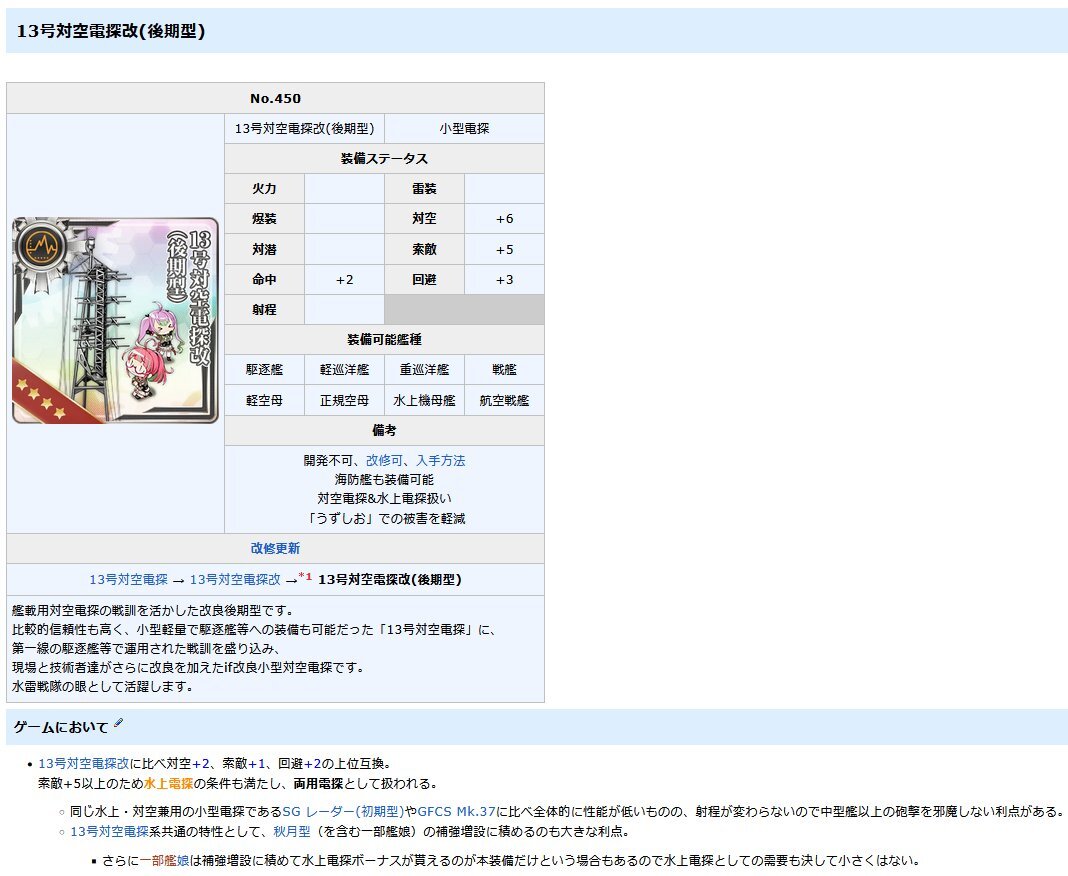
Task: Click the ゲームにおいて section heading
Action: tap(61, 728)
